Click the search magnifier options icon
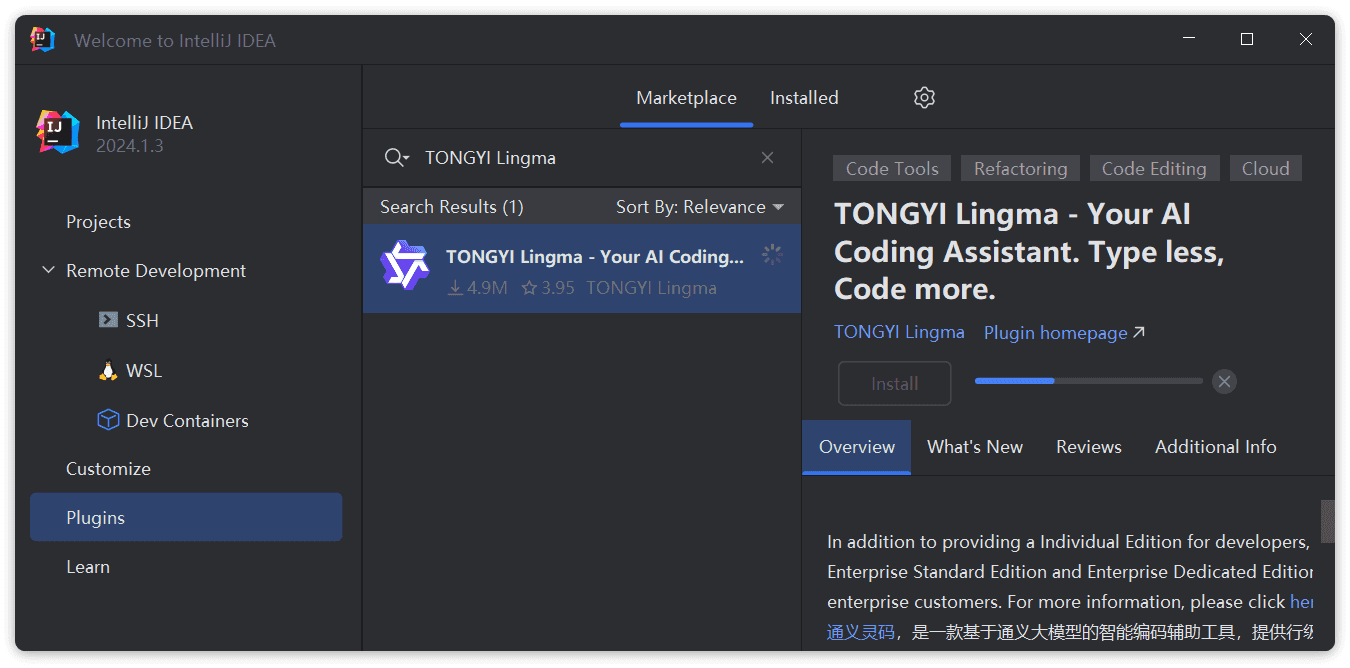Image resolution: width=1350 pixels, height=668 pixels. click(x=397, y=158)
